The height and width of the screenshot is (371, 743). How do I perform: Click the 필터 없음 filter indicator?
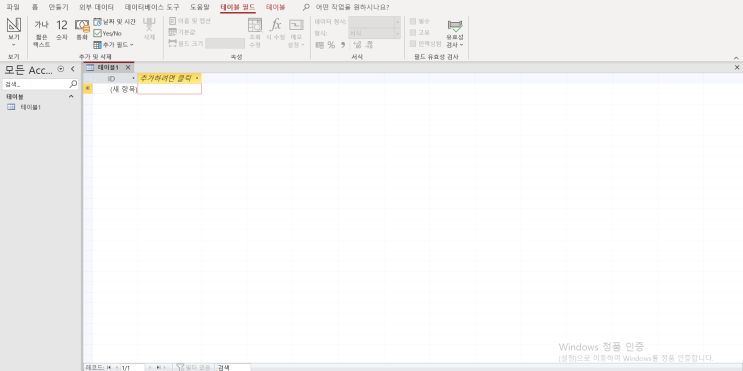(x=193, y=367)
